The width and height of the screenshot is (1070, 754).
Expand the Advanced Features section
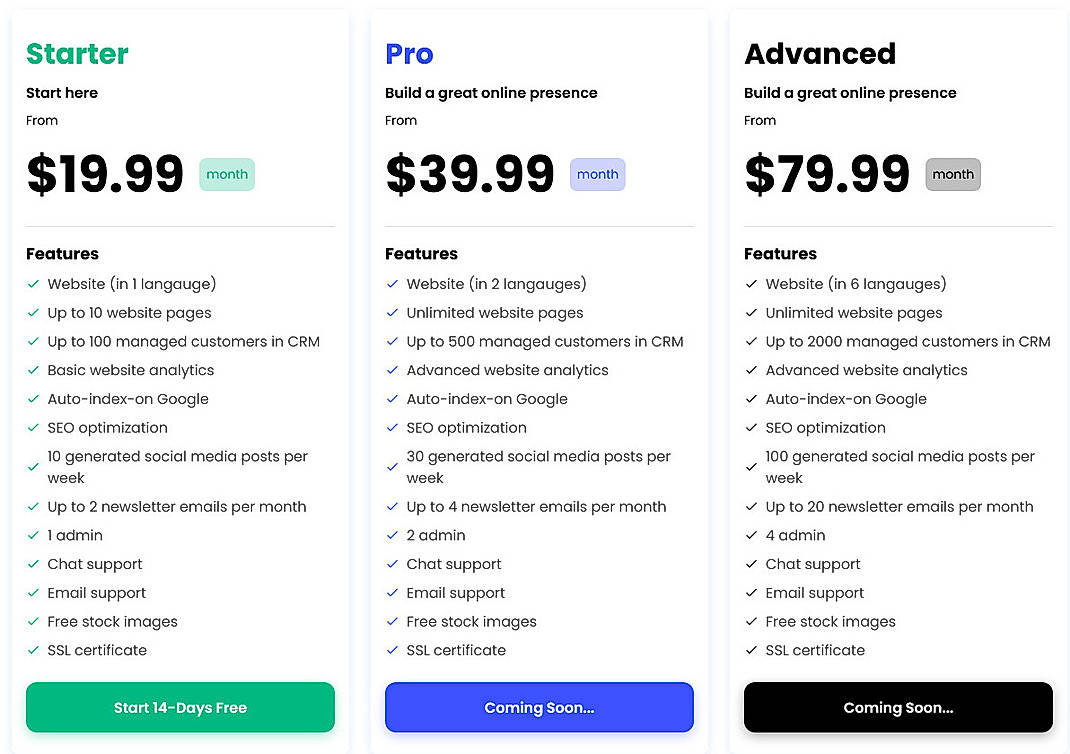pyautogui.click(x=780, y=254)
